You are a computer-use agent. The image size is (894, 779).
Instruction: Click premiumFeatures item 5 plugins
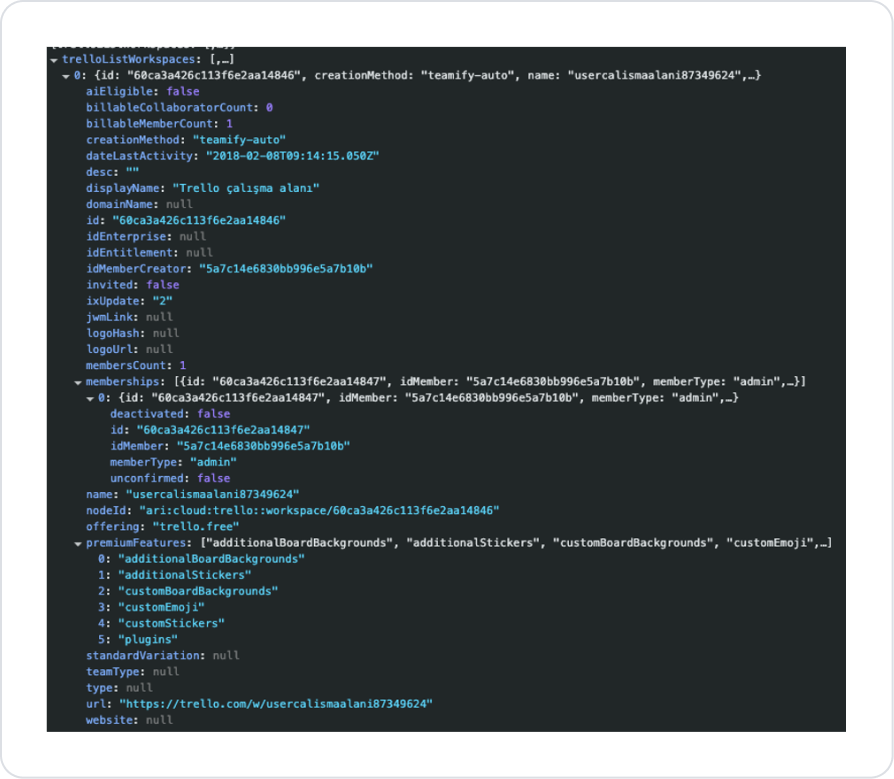pyautogui.click(x=137, y=640)
